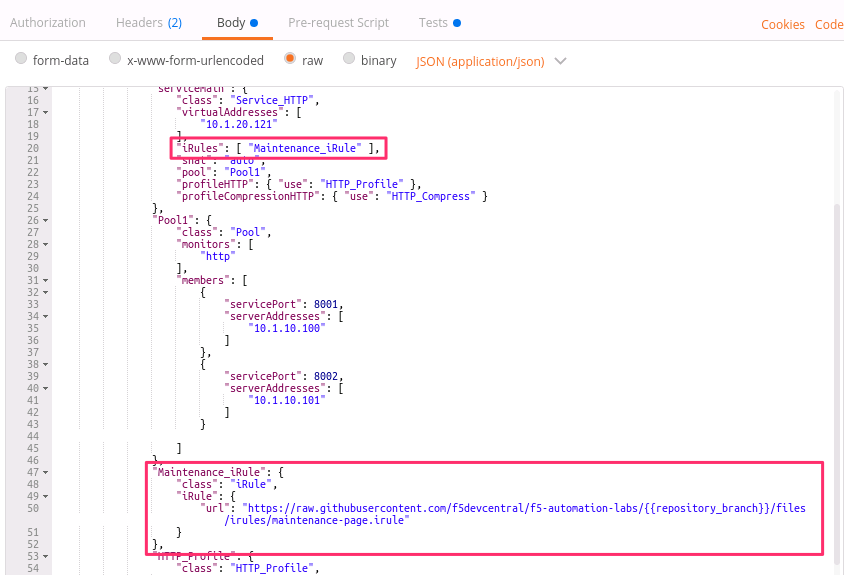Fold the members array at line 31
The width and height of the screenshot is (844, 575).
(x=46, y=281)
